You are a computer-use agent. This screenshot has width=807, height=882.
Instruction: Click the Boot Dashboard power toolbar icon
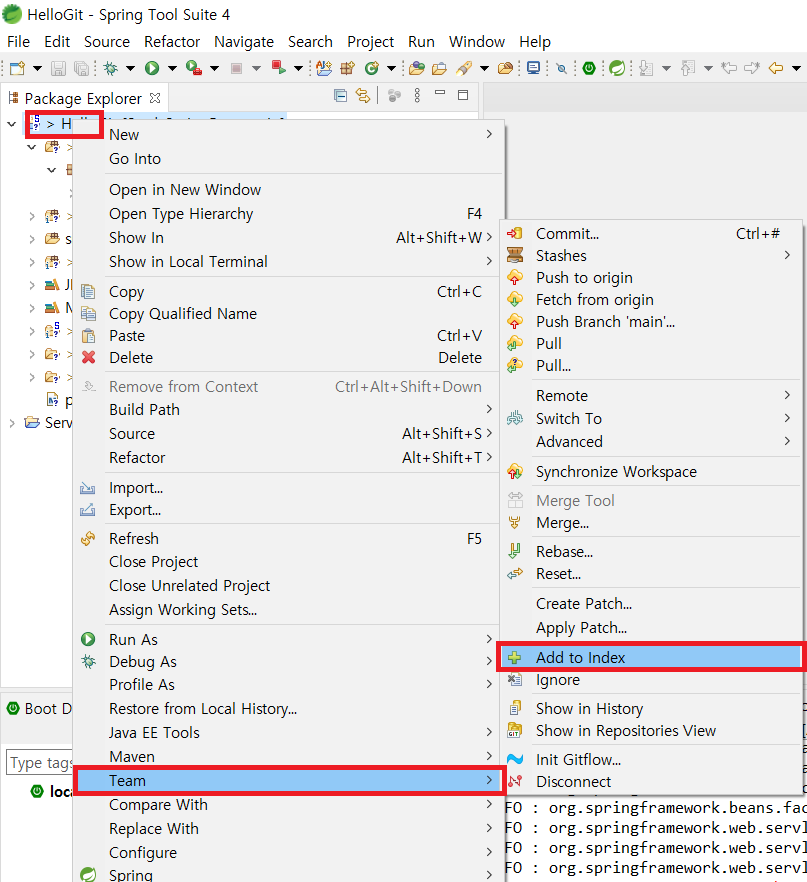[x=589, y=68]
